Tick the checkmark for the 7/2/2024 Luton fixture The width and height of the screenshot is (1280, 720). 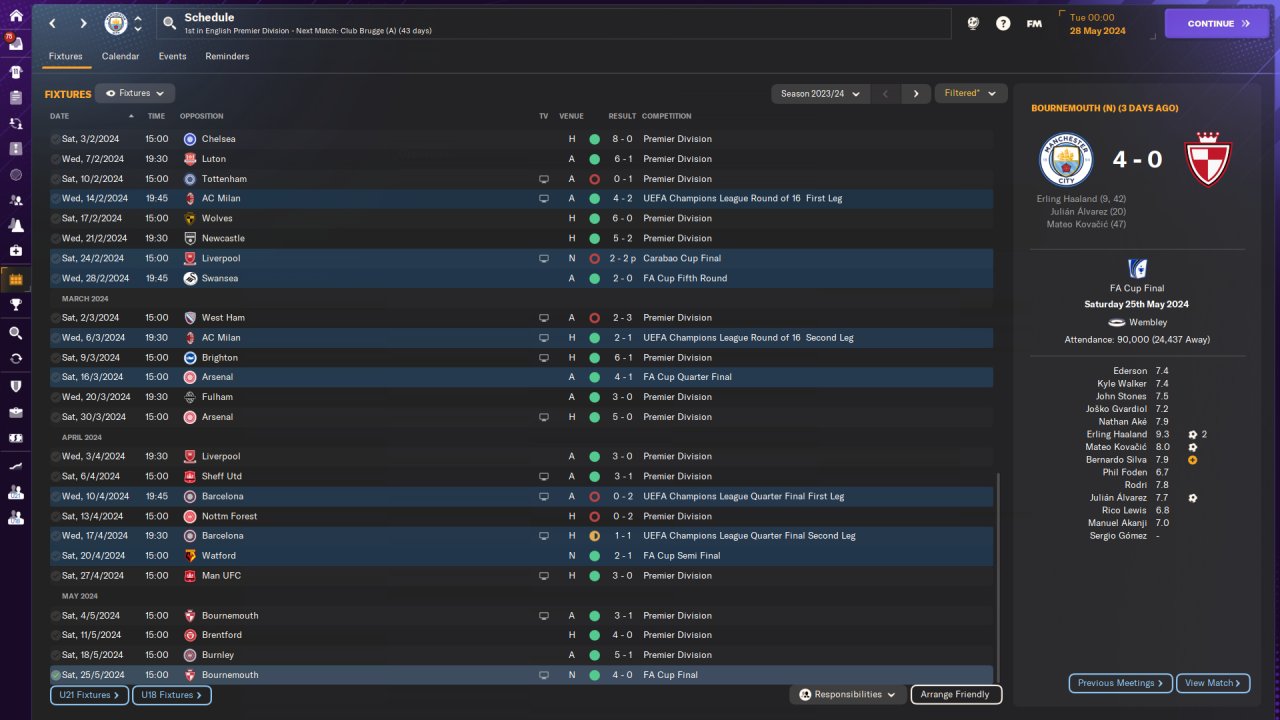[56, 159]
